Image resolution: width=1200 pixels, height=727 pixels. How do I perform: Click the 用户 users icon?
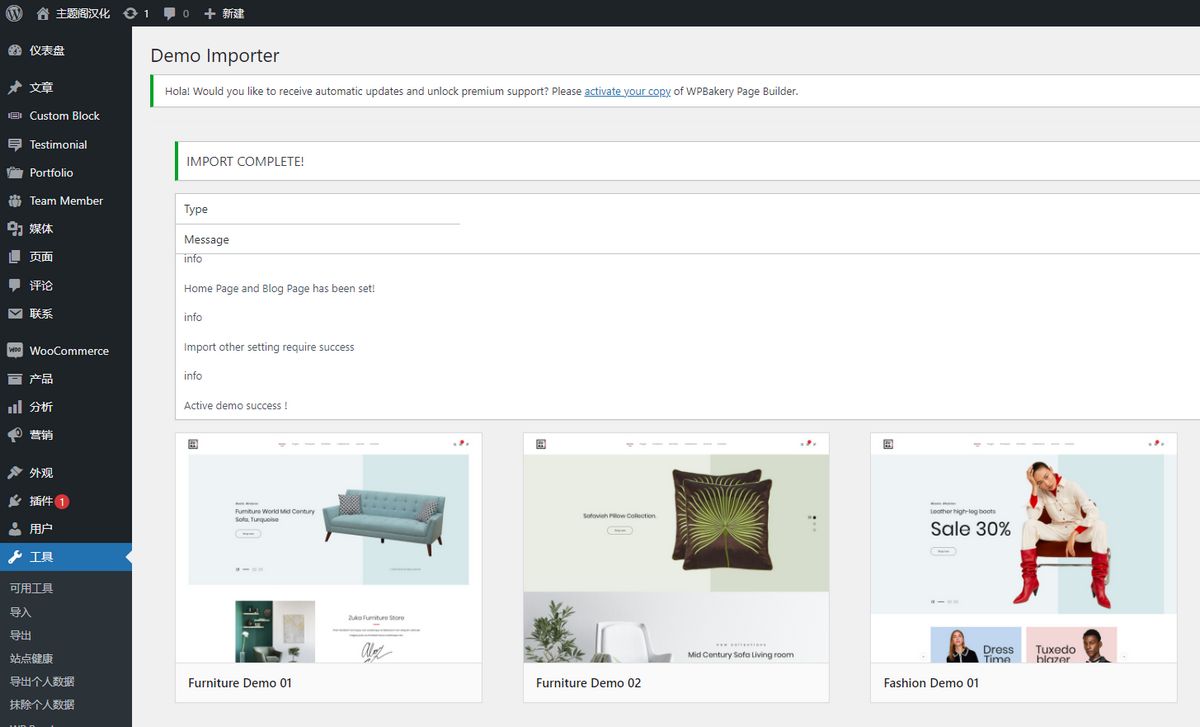tap(15, 529)
